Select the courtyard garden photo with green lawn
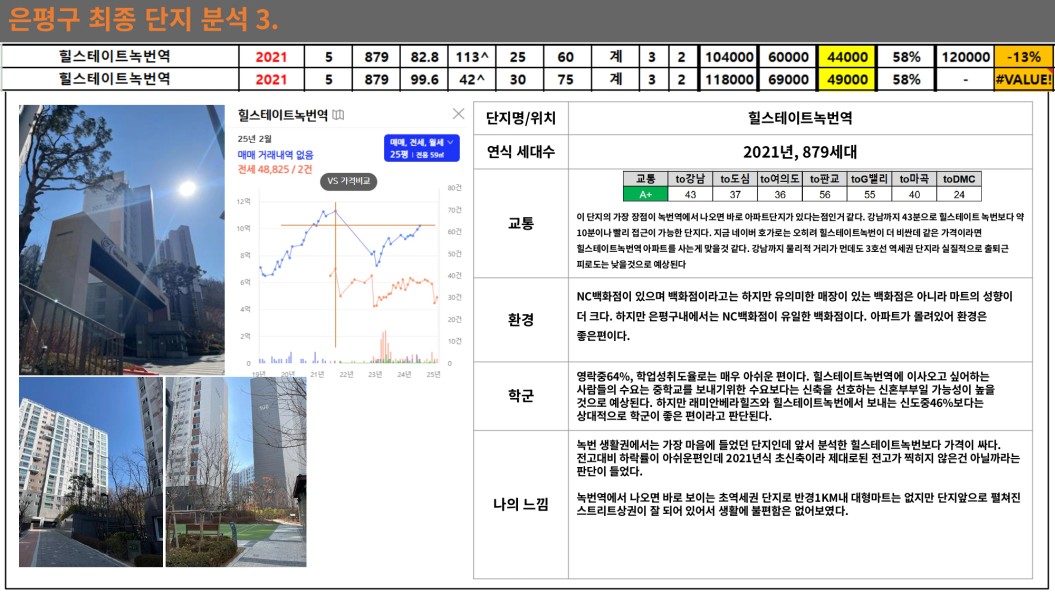Viewport: 1055px width, 593px height. [236, 472]
